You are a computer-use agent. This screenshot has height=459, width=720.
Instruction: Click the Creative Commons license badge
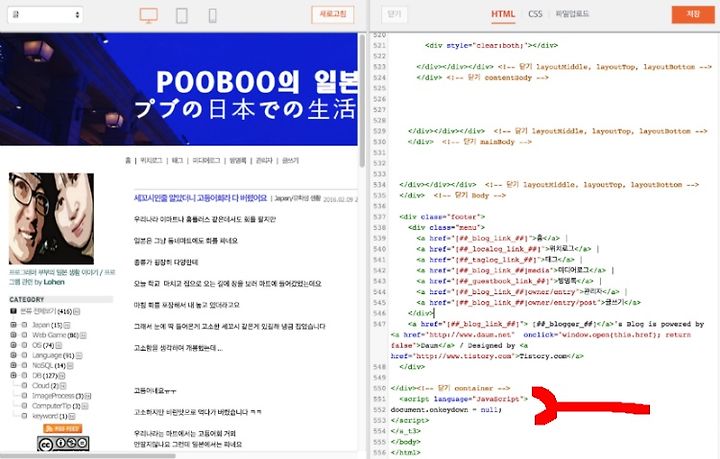(x=63, y=443)
